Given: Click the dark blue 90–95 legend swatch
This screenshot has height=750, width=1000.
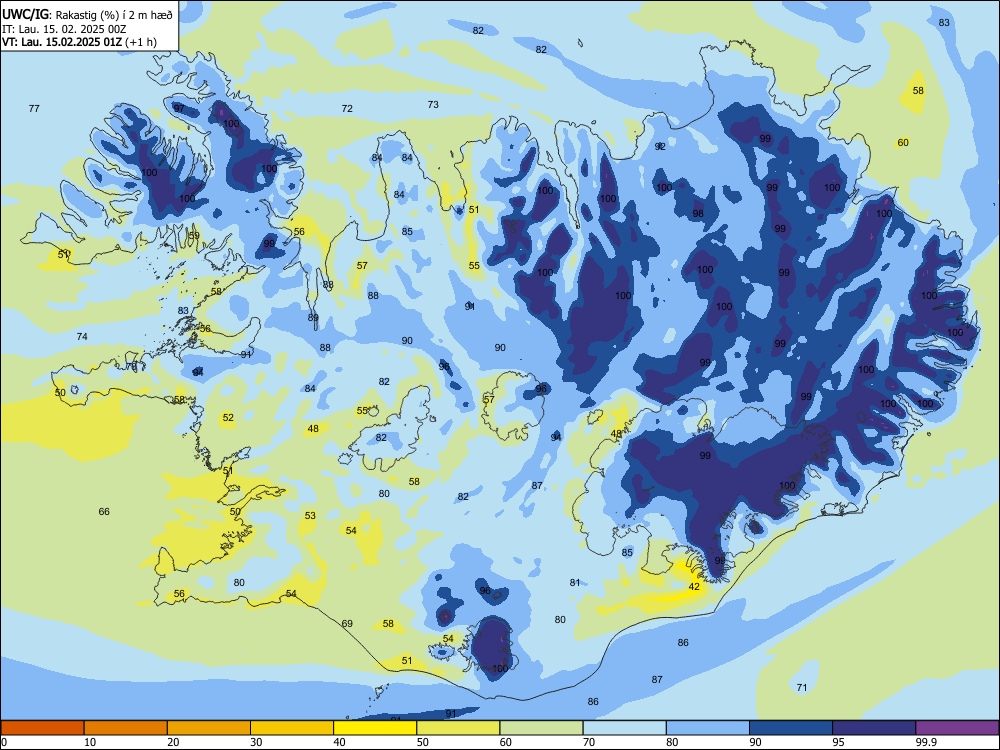Looking at the screenshot, I should click(791, 728).
